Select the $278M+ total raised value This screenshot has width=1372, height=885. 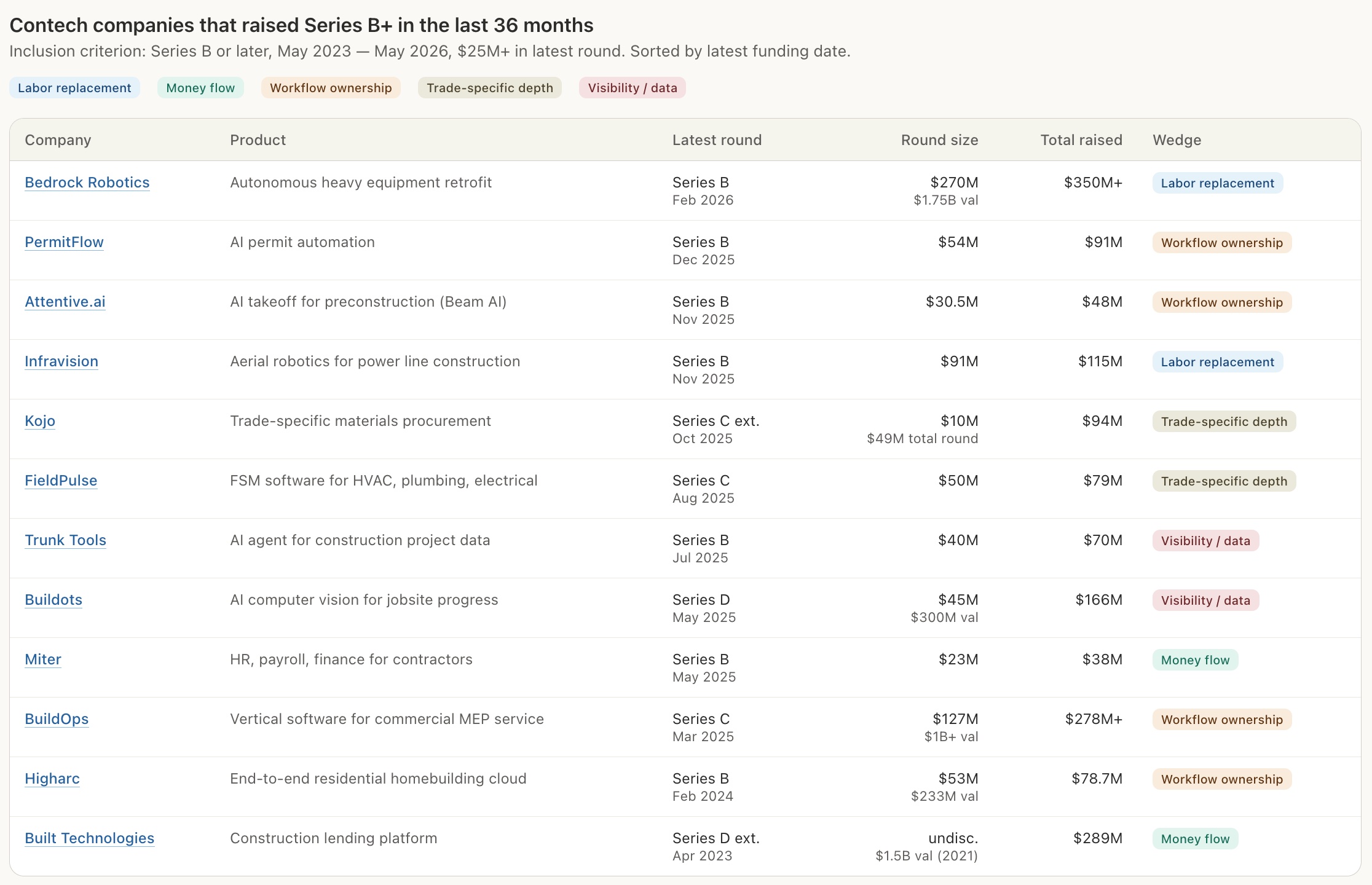1094,719
